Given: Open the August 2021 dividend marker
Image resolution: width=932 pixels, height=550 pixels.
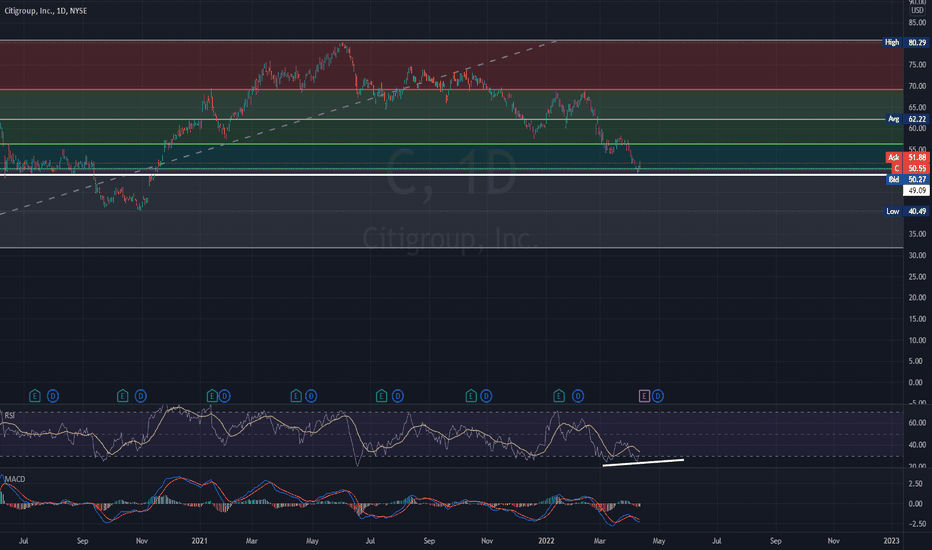Looking at the screenshot, I should (398, 396).
